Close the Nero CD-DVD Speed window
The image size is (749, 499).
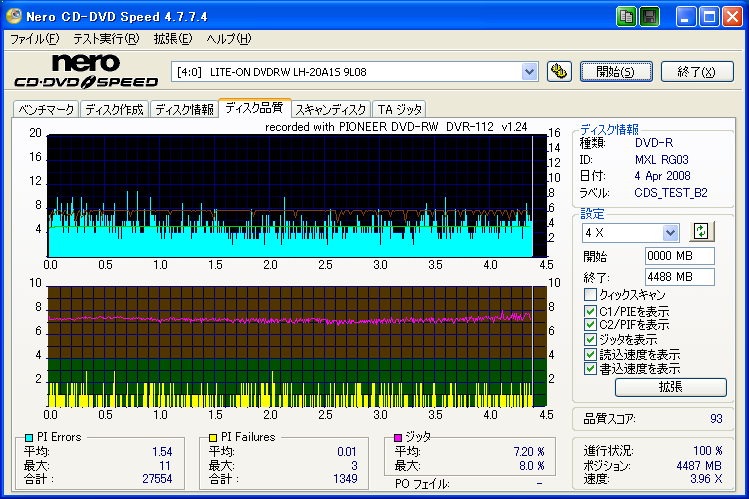tap(732, 17)
